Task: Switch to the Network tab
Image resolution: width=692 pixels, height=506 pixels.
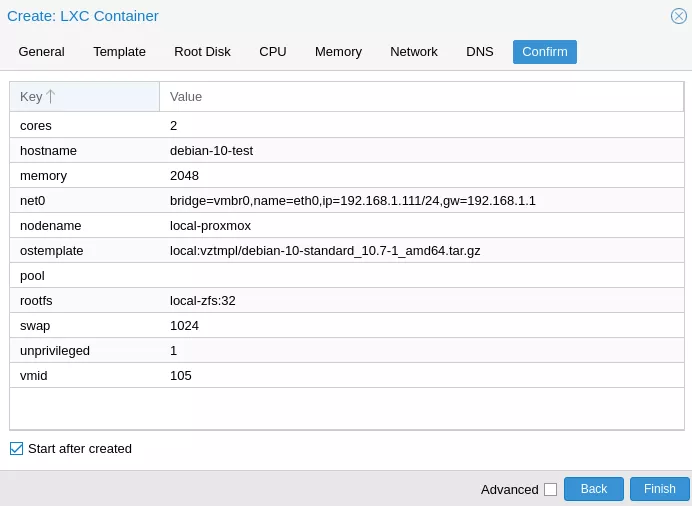Action: 414,52
